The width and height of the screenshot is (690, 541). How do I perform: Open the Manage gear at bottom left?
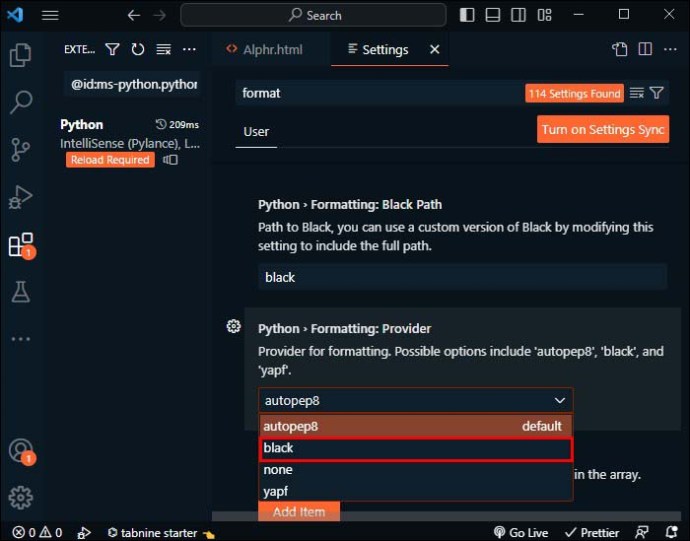tap(20, 497)
